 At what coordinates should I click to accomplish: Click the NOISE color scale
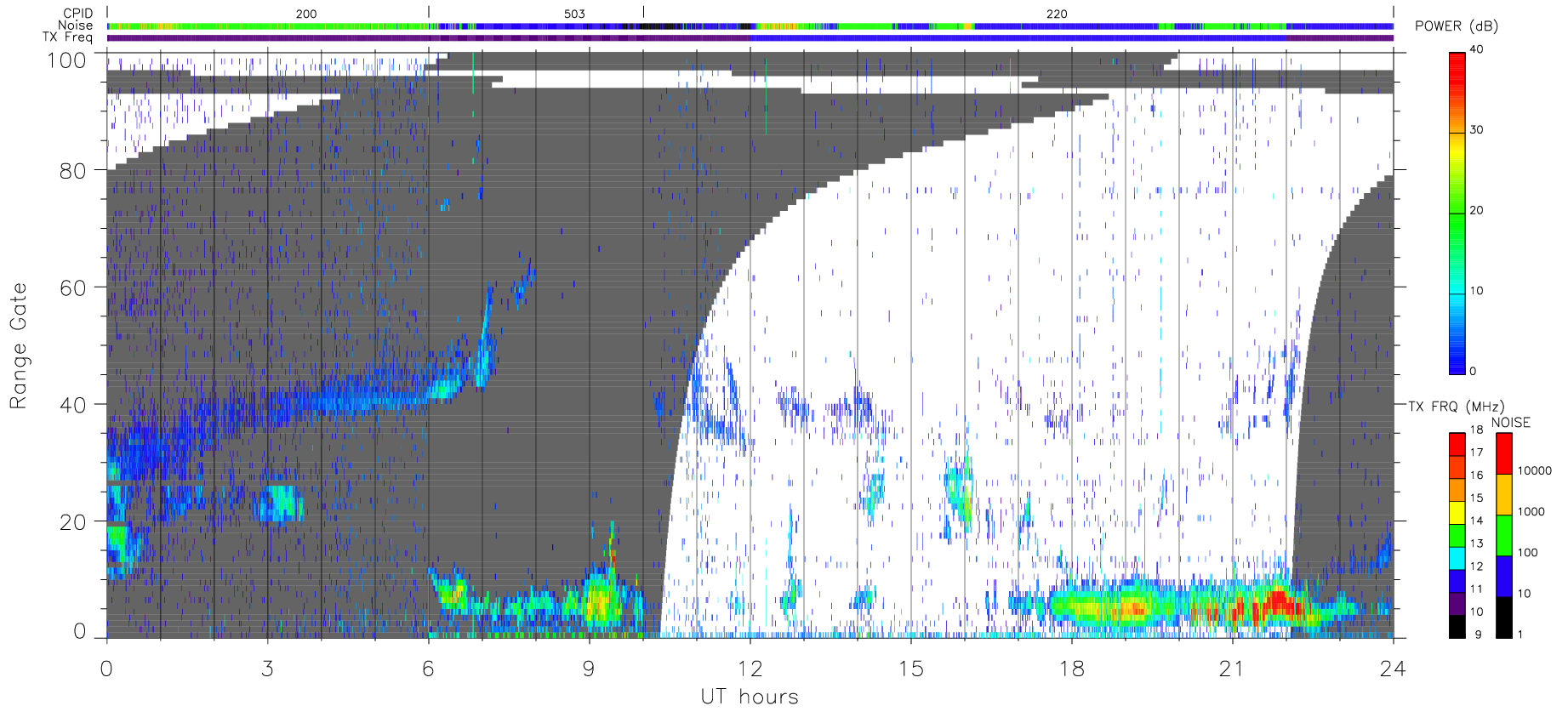point(1504,535)
